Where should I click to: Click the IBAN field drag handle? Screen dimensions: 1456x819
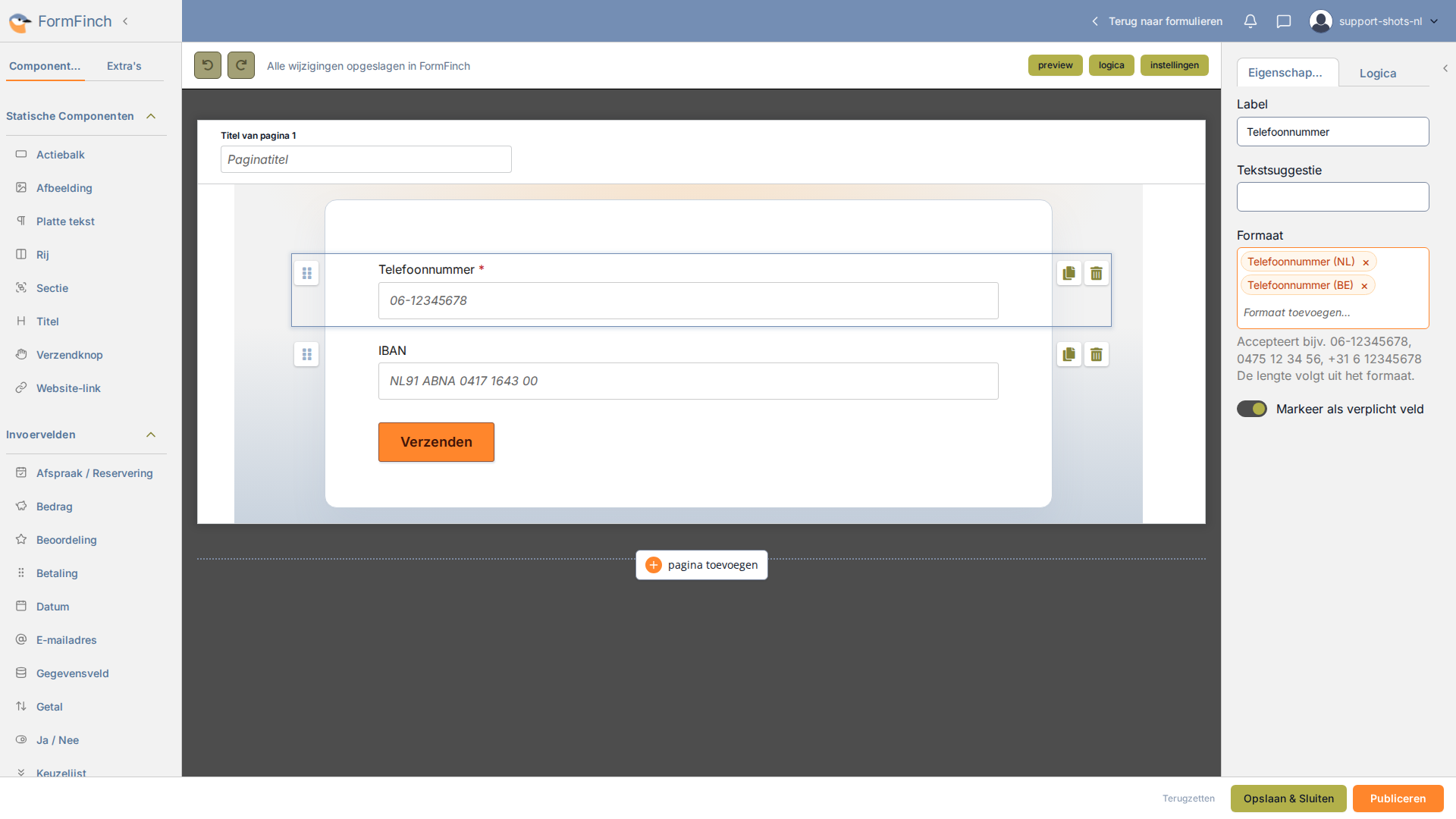pos(306,354)
